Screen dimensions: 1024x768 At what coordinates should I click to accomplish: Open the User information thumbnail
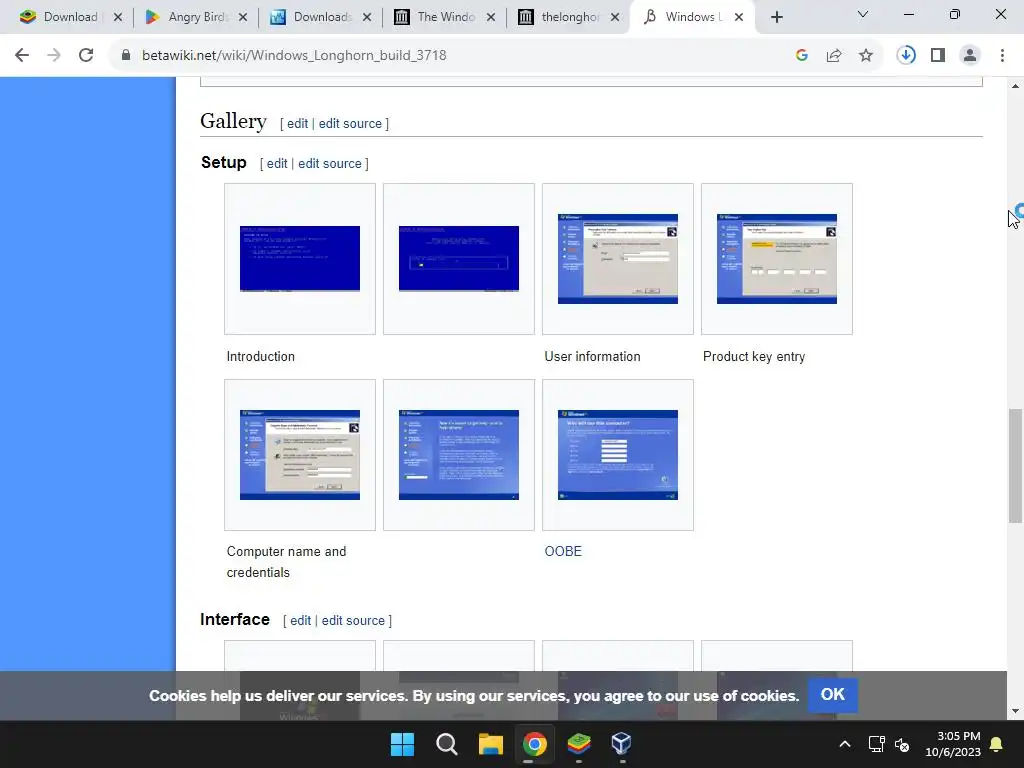pyautogui.click(x=618, y=259)
